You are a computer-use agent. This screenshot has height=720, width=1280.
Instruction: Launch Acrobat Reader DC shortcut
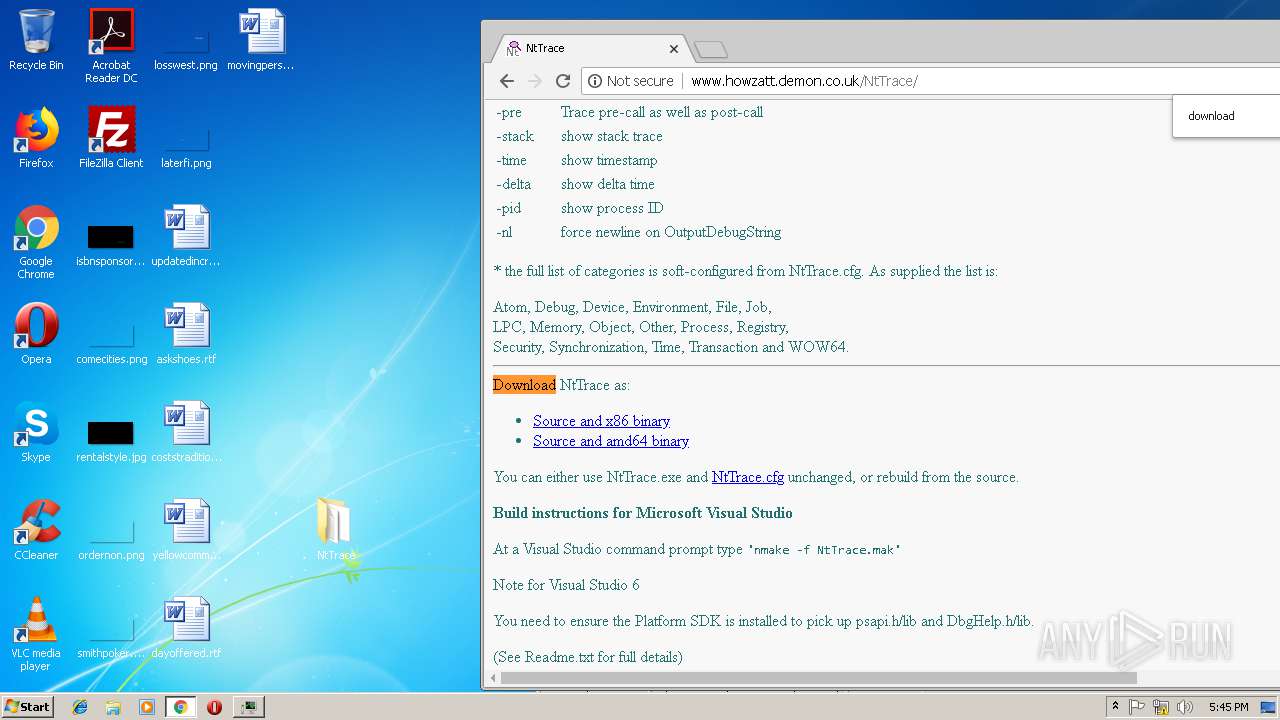tap(111, 46)
